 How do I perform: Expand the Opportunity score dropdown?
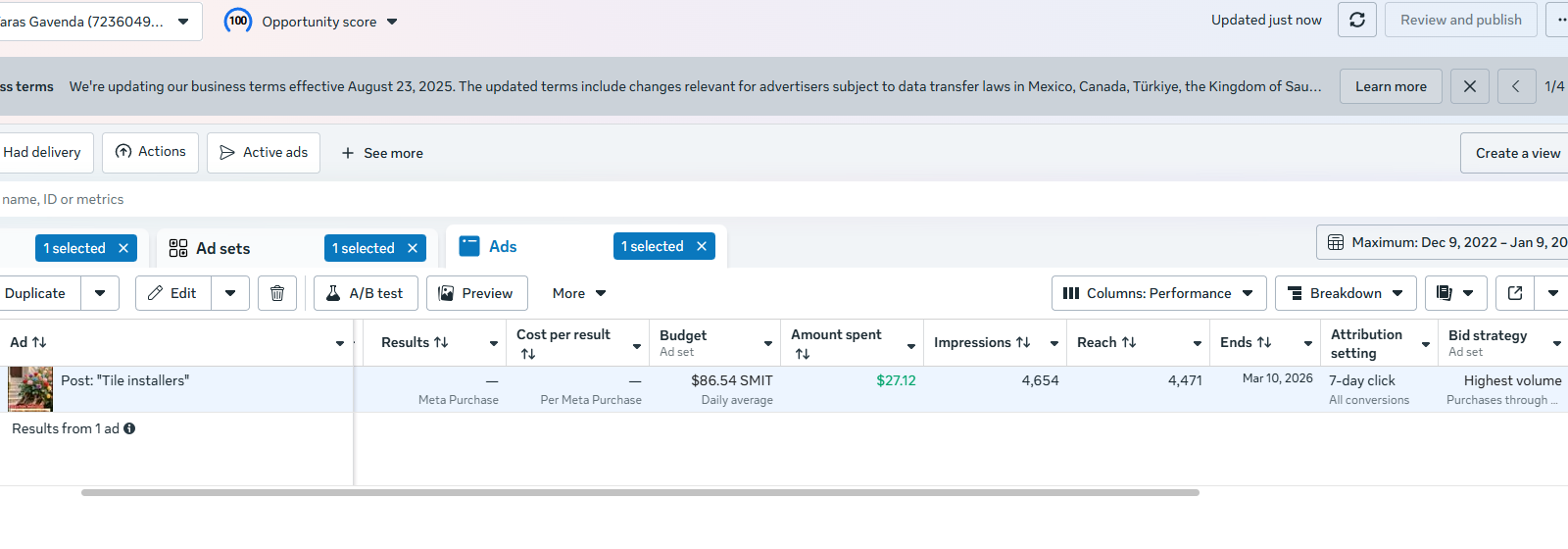point(392,22)
